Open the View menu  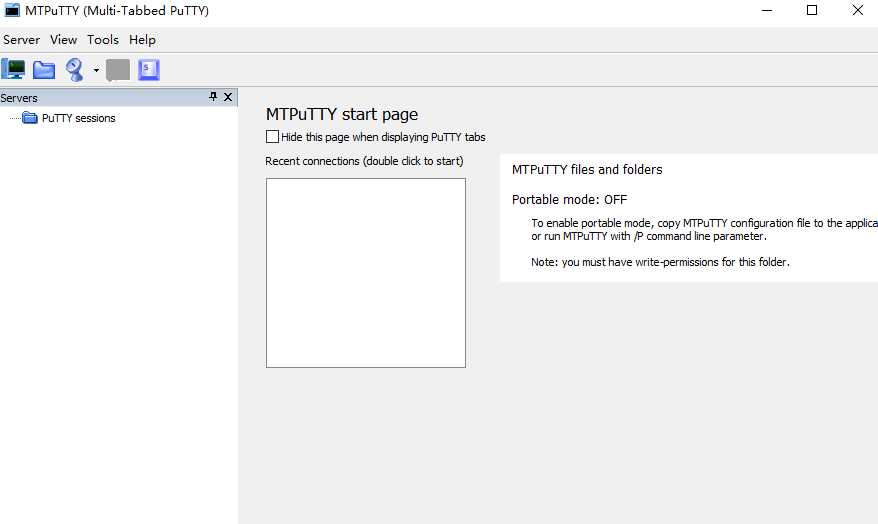pyautogui.click(x=63, y=40)
